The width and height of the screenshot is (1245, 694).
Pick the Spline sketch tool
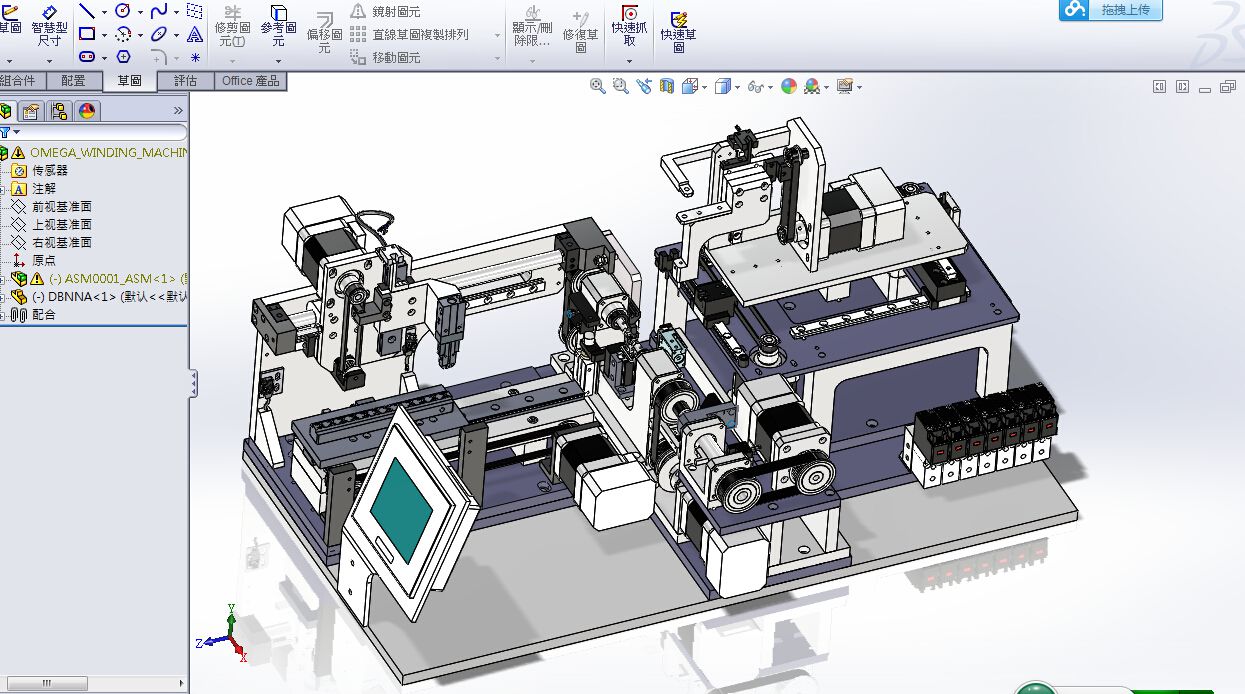click(158, 11)
